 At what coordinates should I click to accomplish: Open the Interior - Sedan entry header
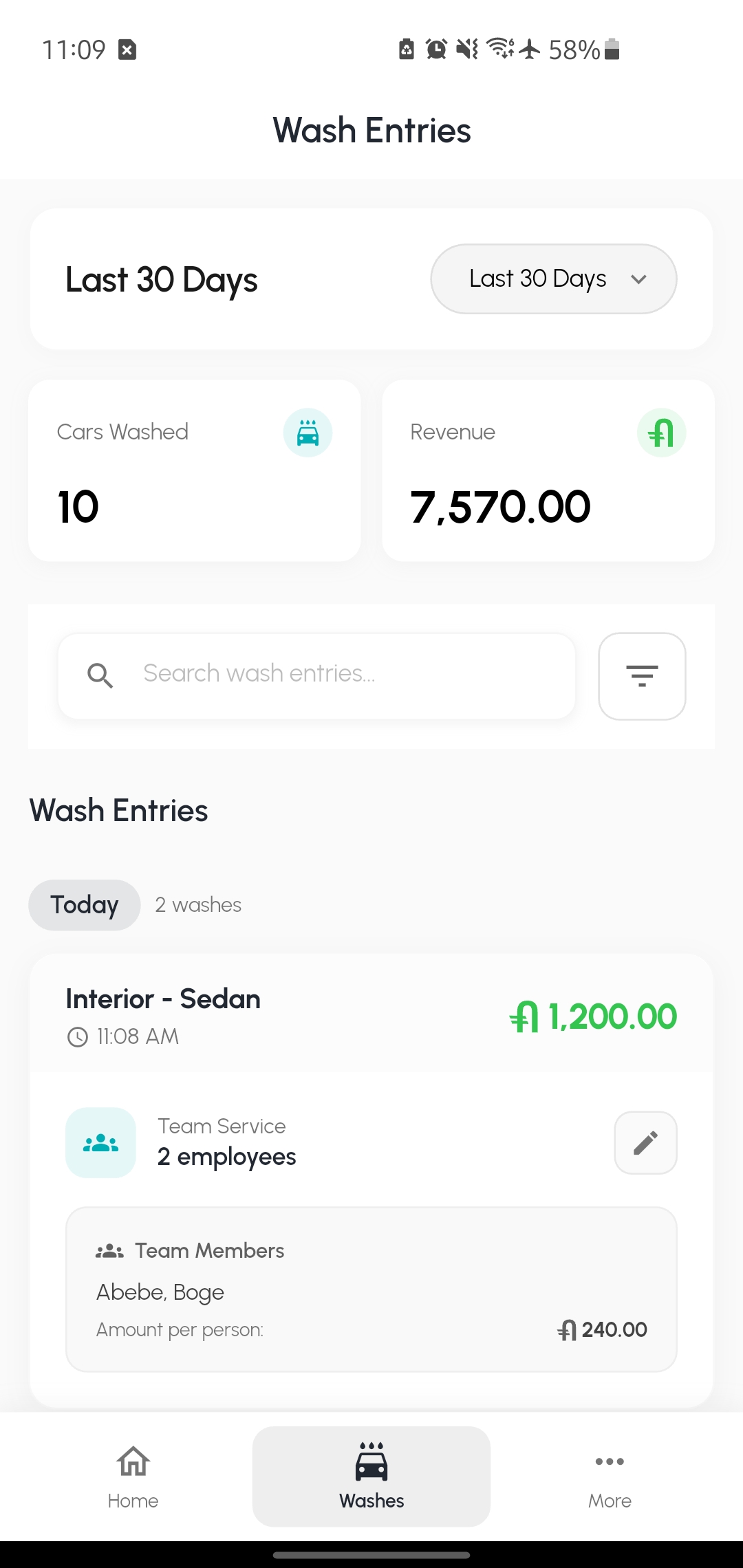pos(275,1014)
